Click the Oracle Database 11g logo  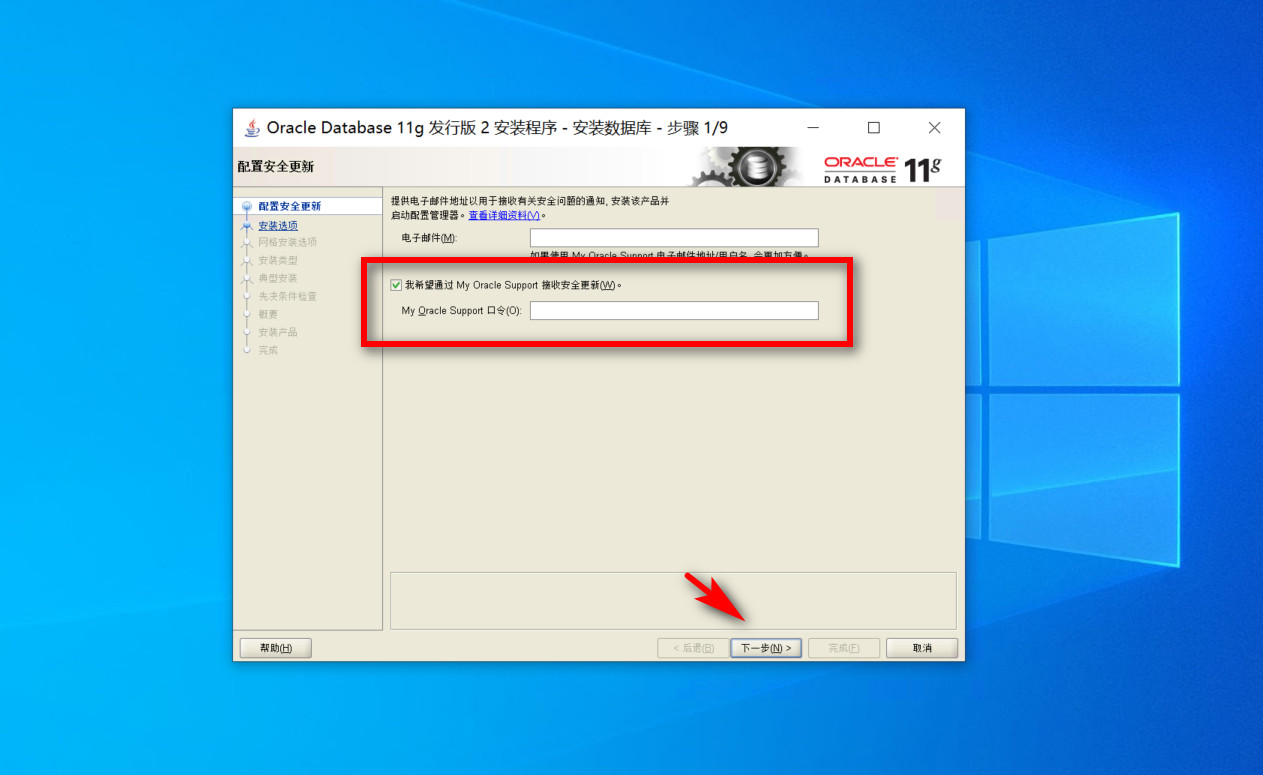pyautogui.click(x=882, y=168)
